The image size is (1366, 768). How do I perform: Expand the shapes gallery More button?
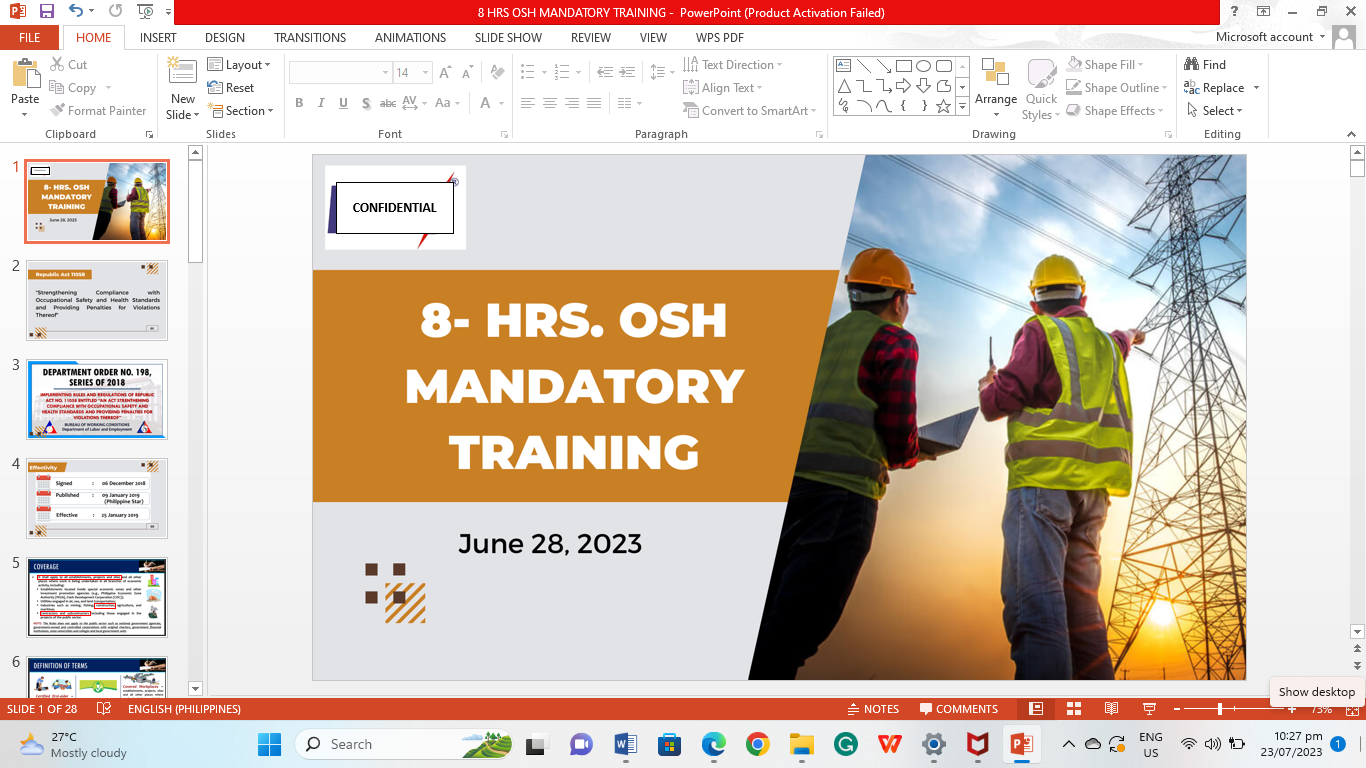tap(963, 106)
